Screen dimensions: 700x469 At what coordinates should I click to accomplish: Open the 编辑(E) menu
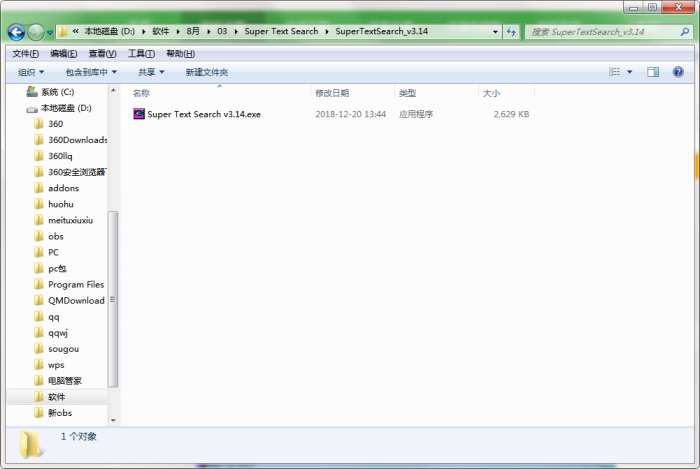63,54
